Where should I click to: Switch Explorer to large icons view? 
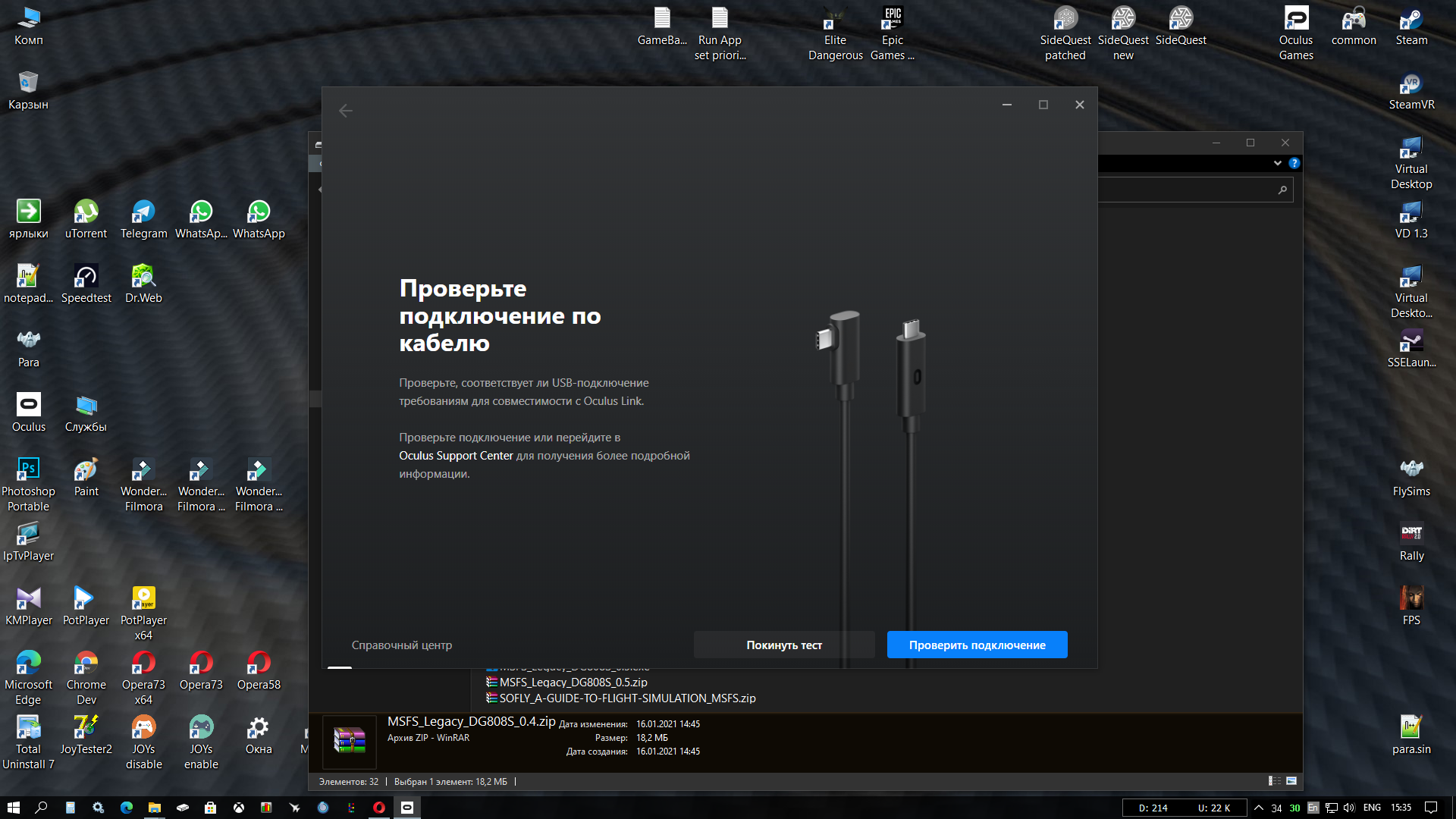(1291, 781)
